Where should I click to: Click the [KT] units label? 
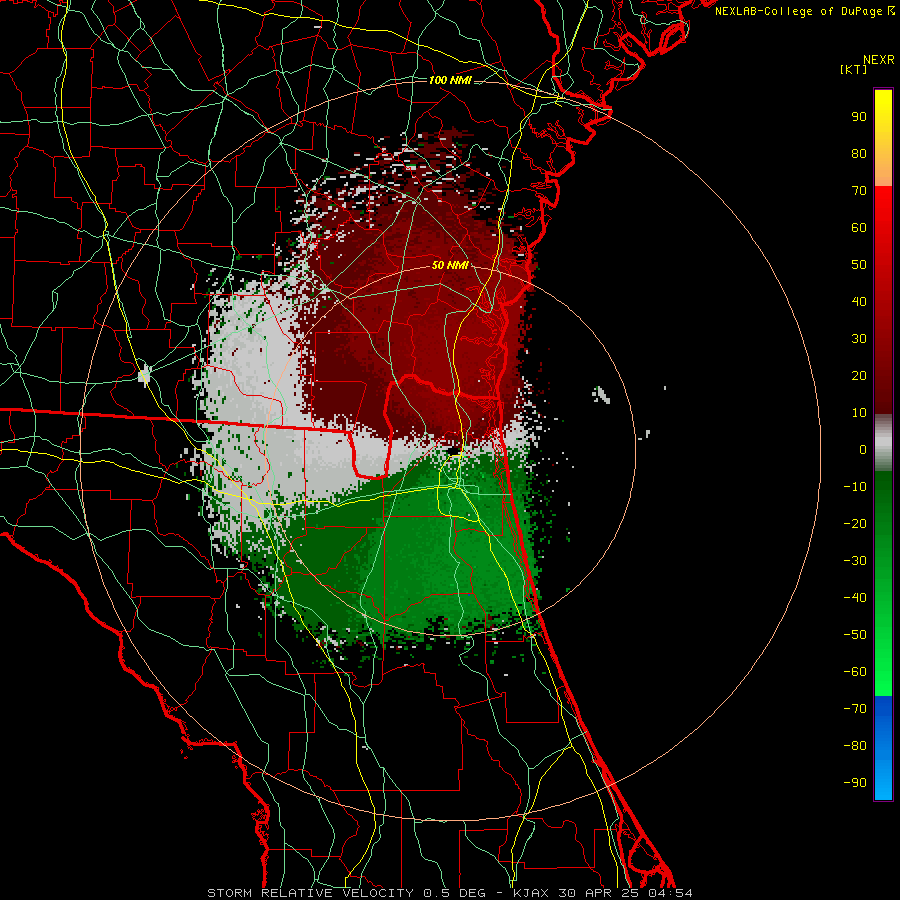tap(854, 69)
